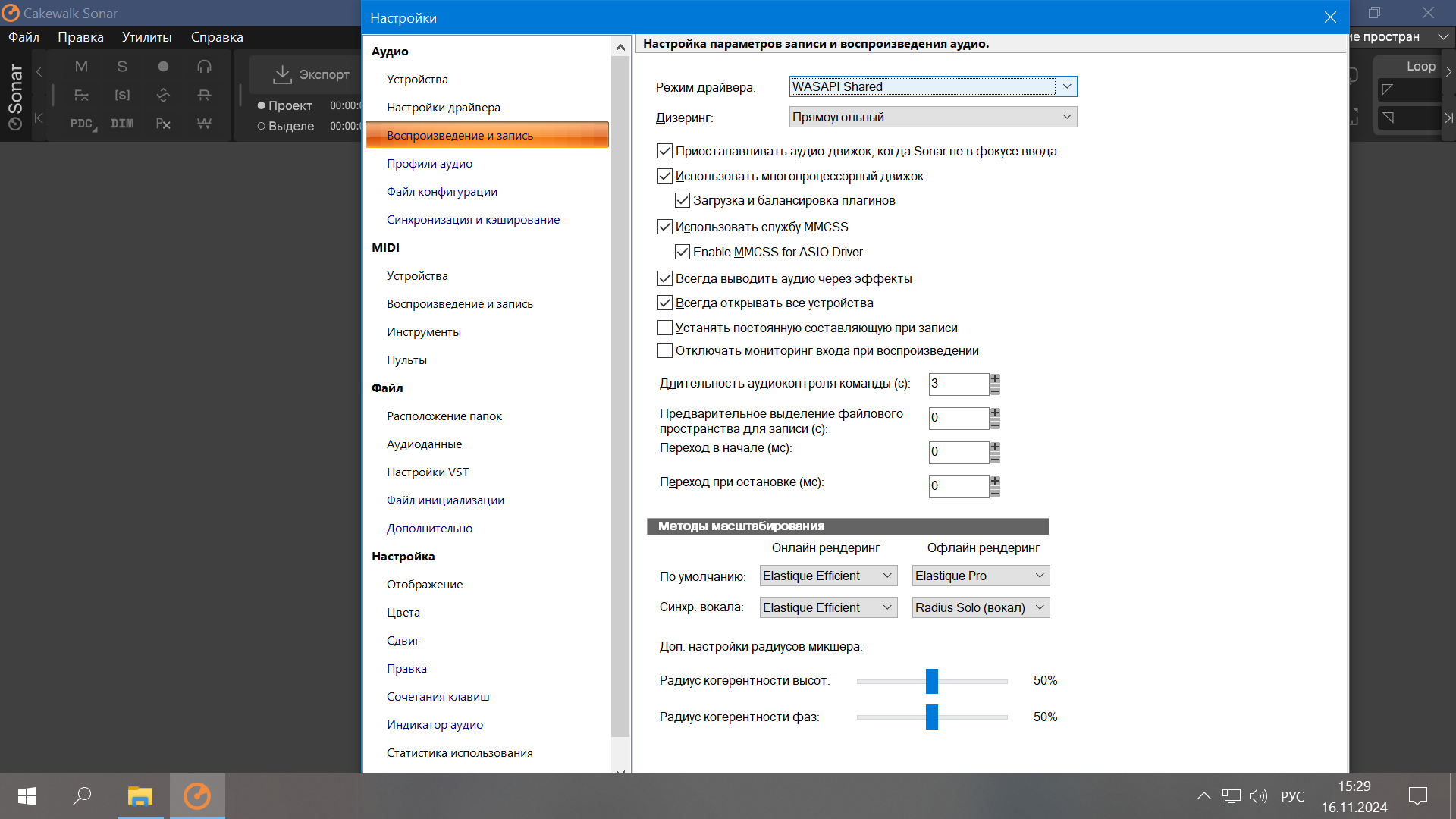The image size is (1456, 819).
Task: Click 'Длительность аудиоконтроля команды' input field
Action: point(959,384)
